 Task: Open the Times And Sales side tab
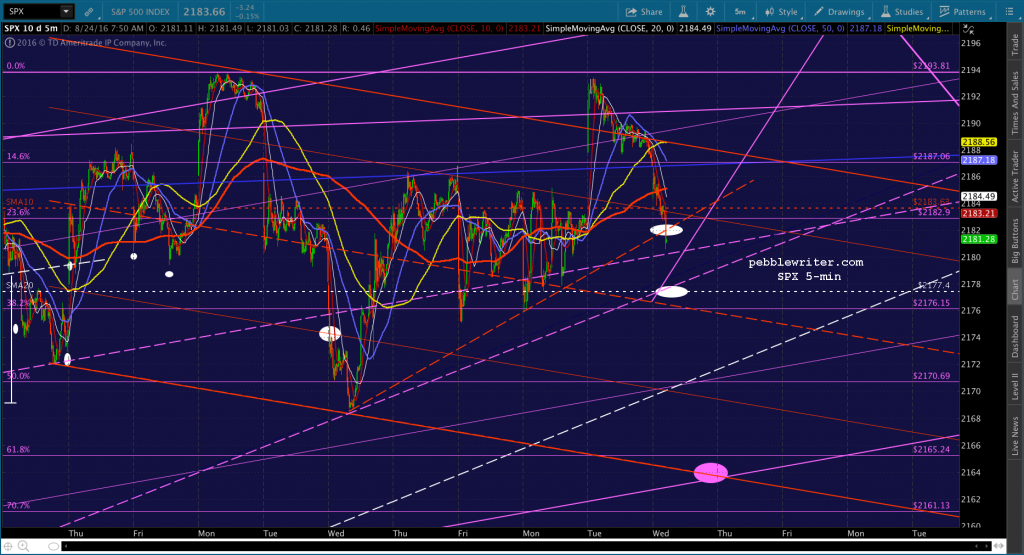[1015, 103]
